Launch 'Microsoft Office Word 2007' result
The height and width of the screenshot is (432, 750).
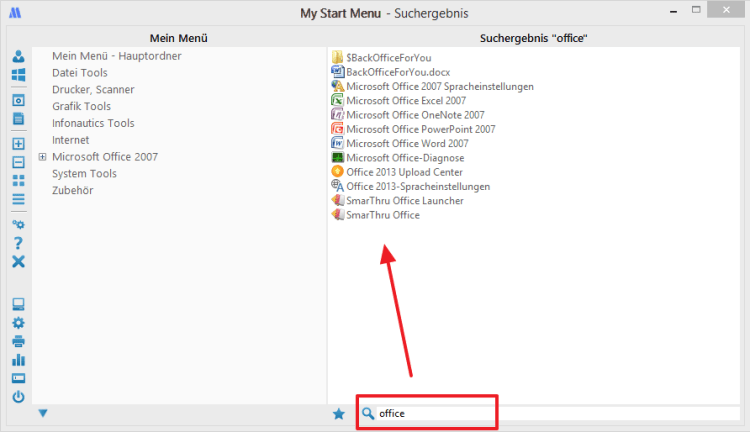coord(407,144)
